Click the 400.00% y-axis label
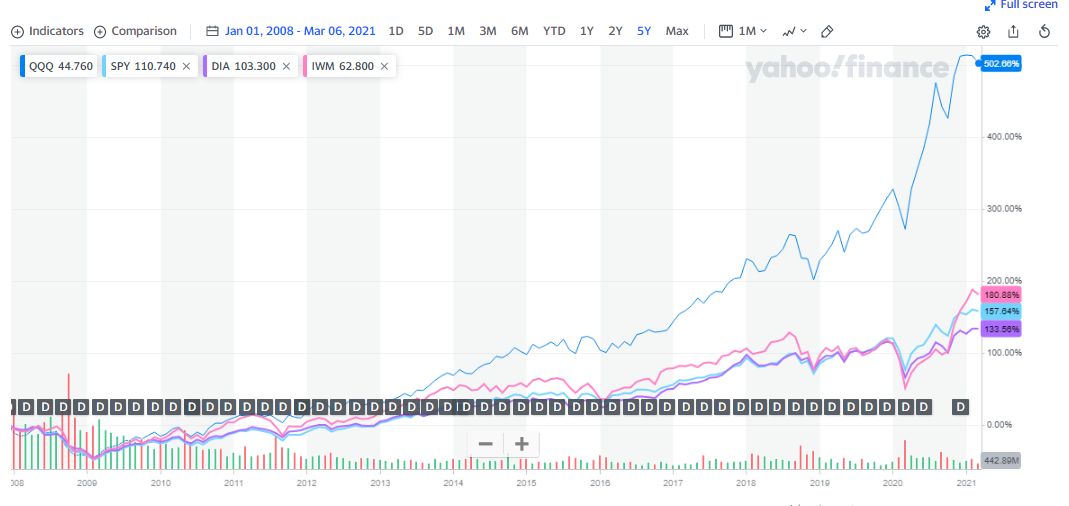The width and height of the screenshot is (1069, 506). click(1004, 136)
